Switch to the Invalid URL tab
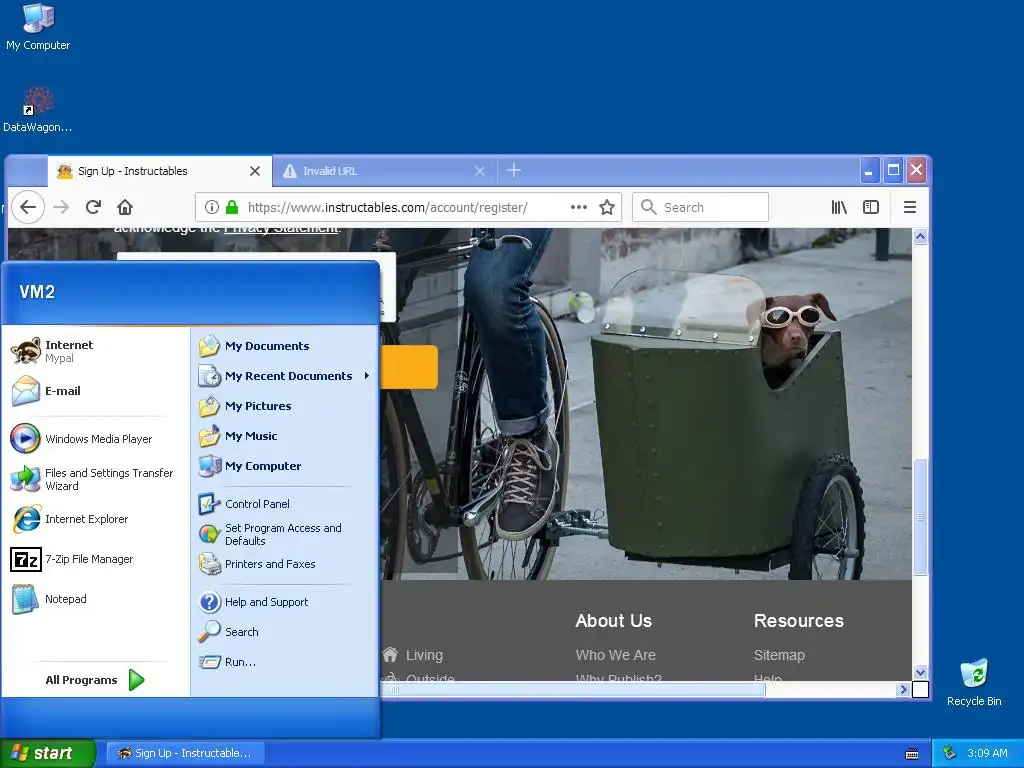1024x768 pixels. coord(384,171)
